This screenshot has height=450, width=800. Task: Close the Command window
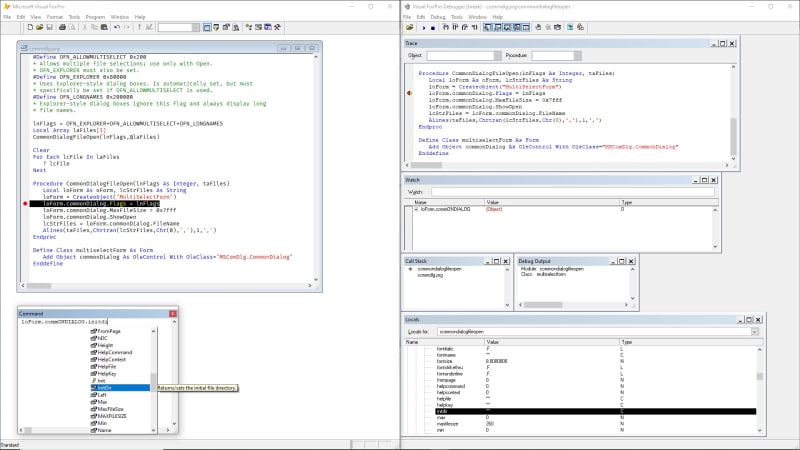[x=172, y=313]
